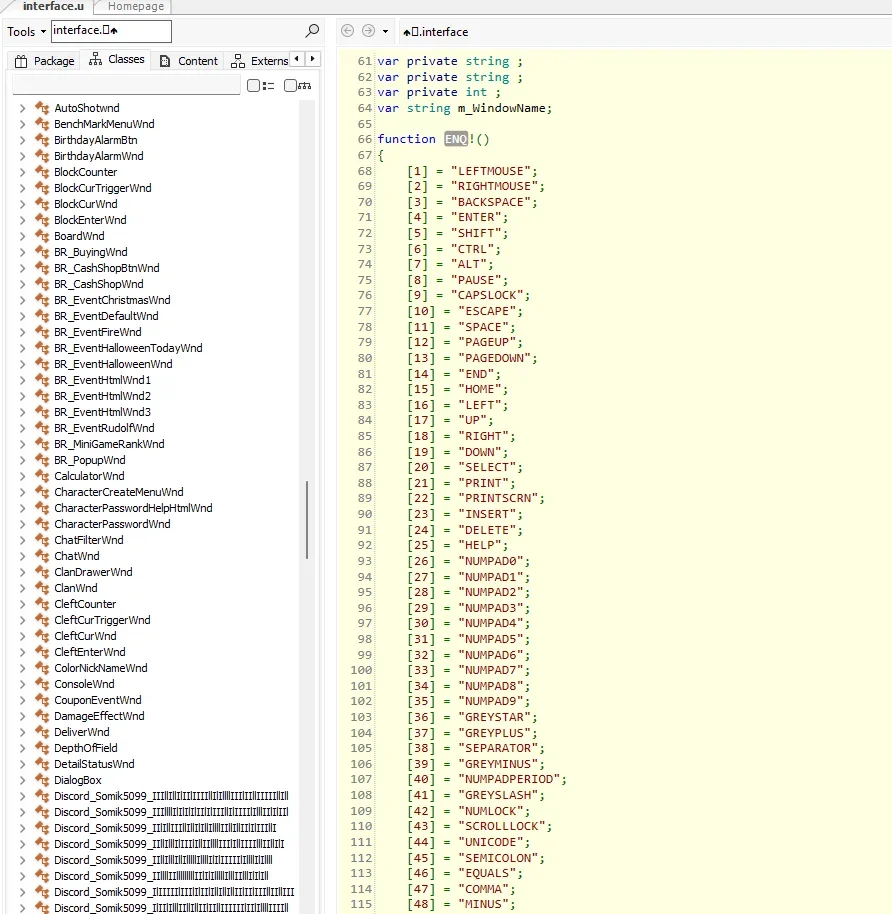Open the Tools dropdown menu
The height and width of the screenshot is (914, 892).
click(x=26, y=31)
